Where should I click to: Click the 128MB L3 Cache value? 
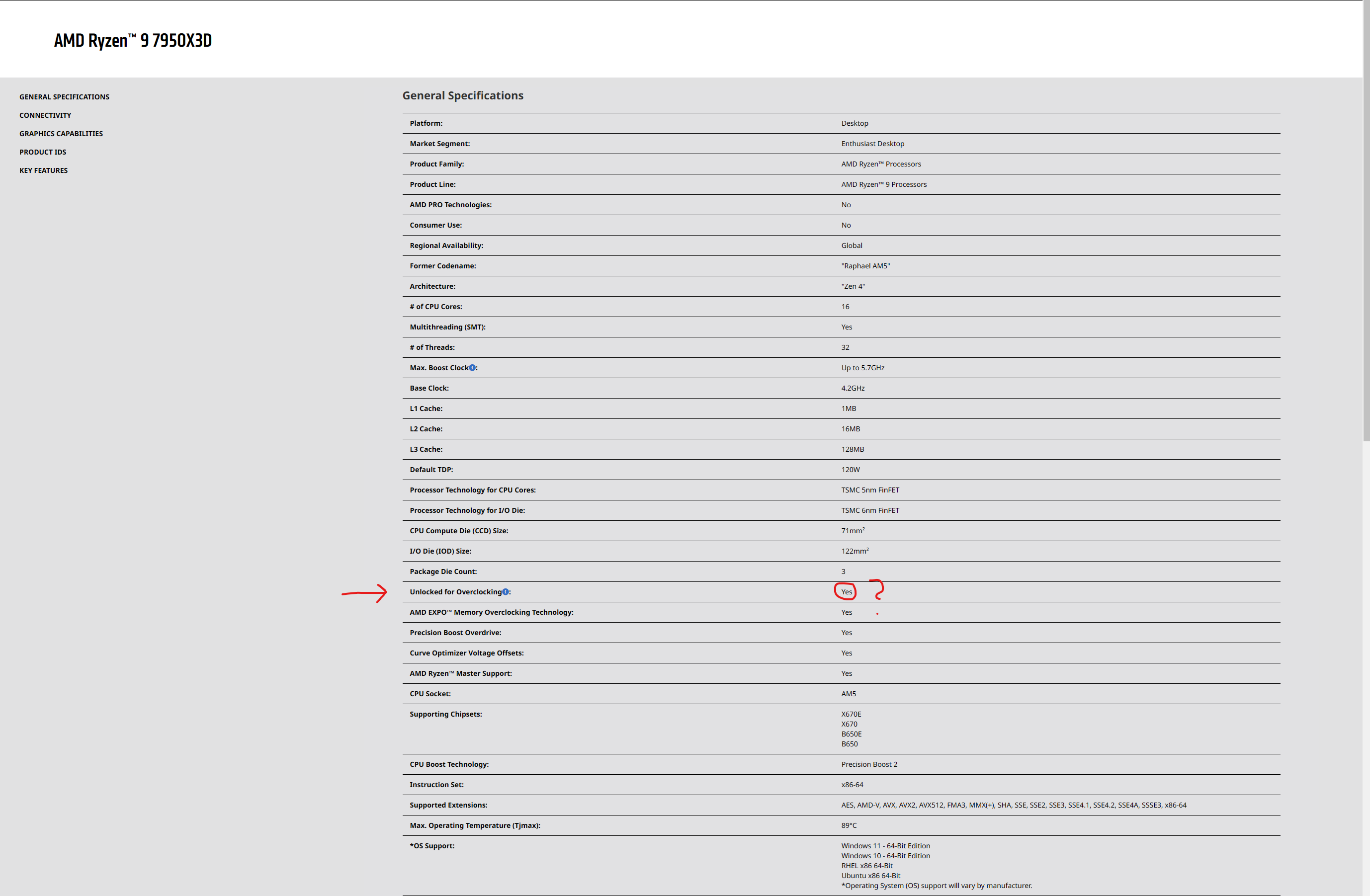coord(853,449)
